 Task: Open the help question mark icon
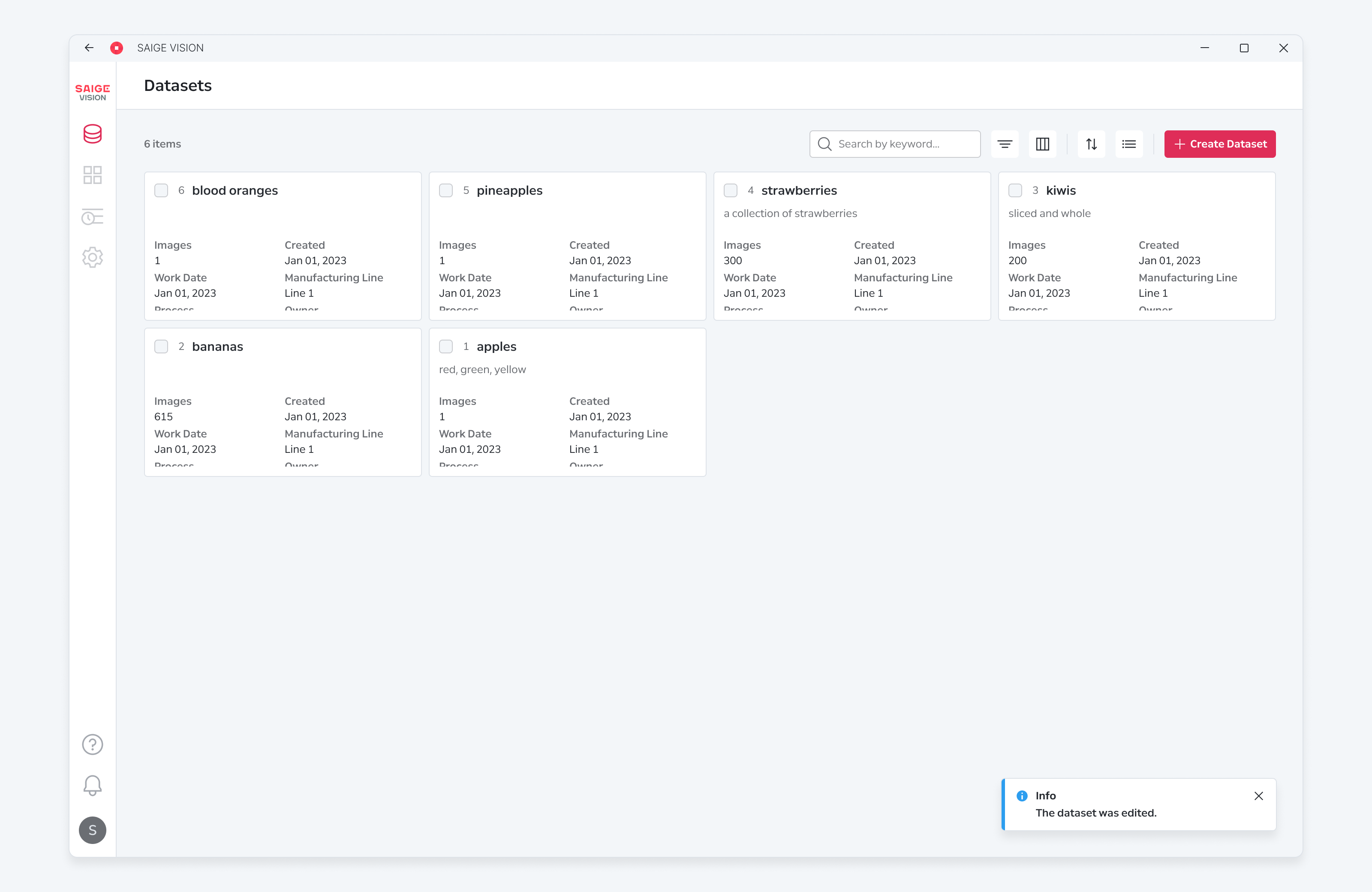pyautogui.click(x=92, y=744)
